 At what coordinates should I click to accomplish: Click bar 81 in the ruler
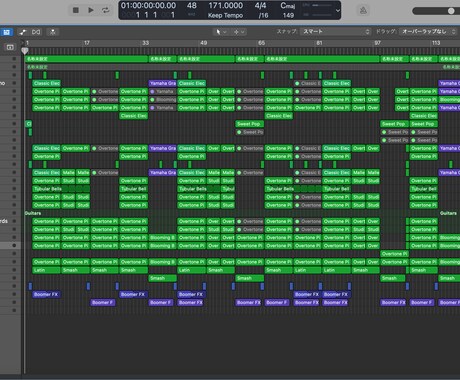click(x=319, y=43)
